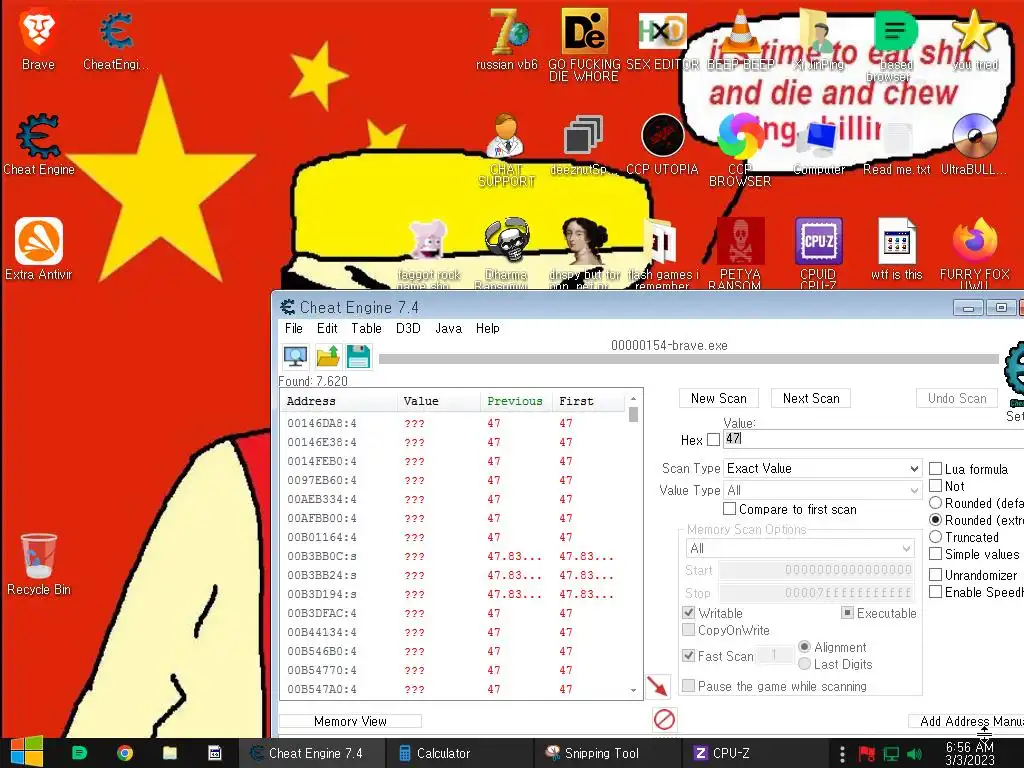The image size is (1024, 768).
Task: Open the Memory Scan Options region dropdown
Action: click(x=799, y=548)
